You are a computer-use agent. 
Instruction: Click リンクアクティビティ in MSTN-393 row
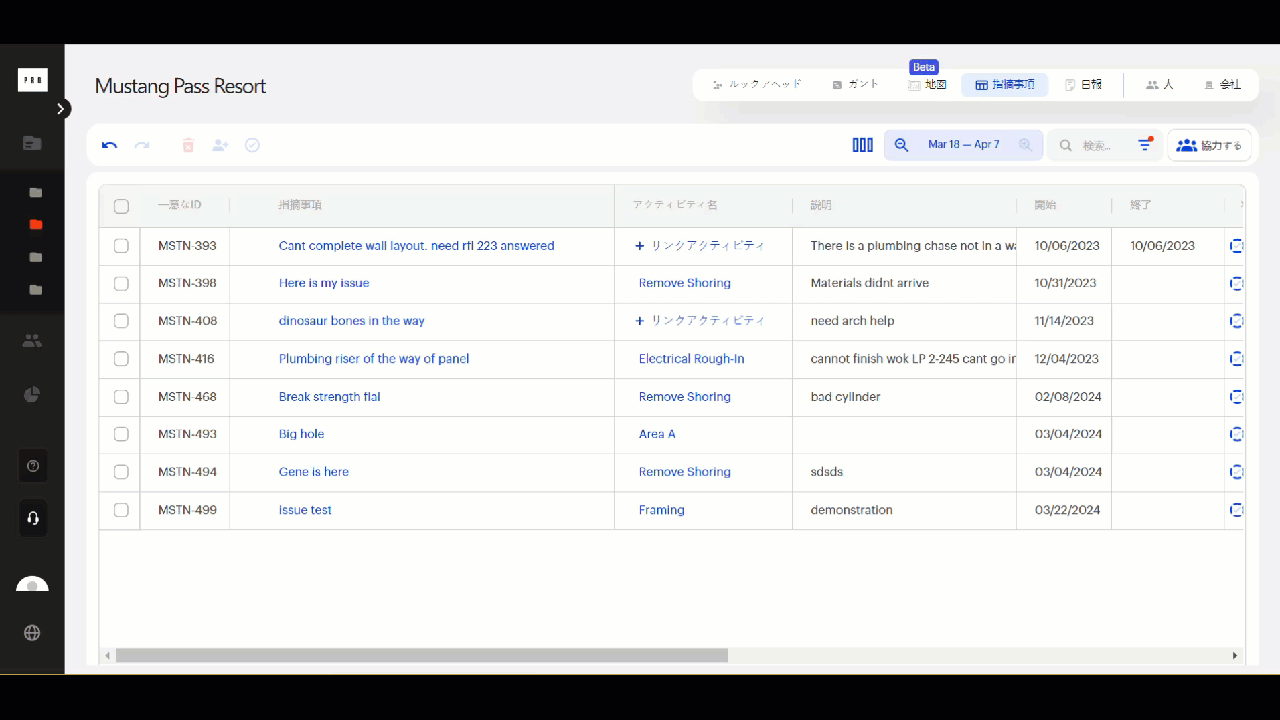700,246
